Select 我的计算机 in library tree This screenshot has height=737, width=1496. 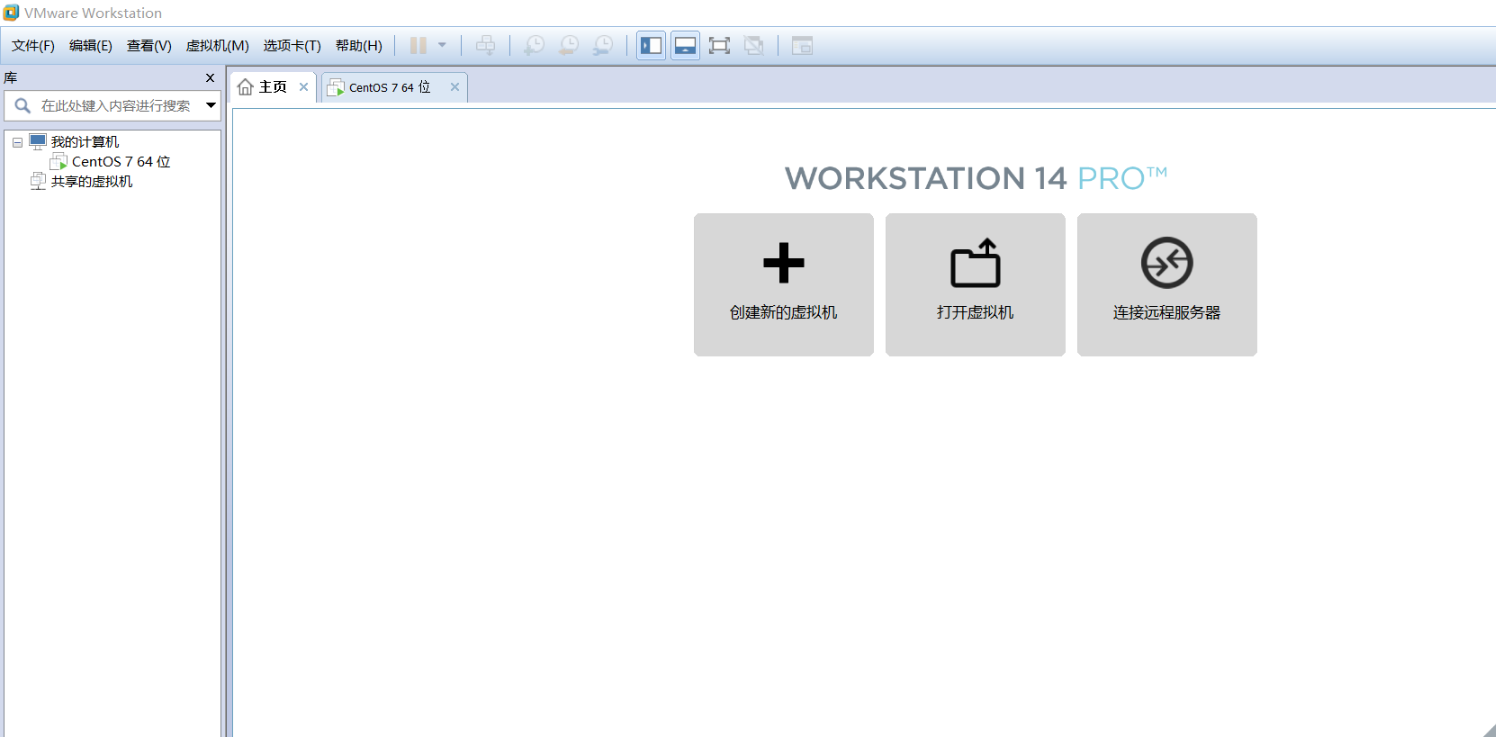point(85,142)
